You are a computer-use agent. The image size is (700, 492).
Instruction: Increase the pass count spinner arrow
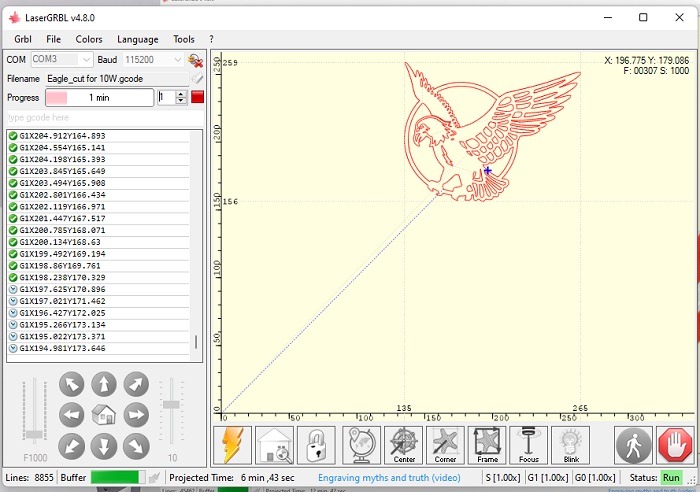pos(181,93)
